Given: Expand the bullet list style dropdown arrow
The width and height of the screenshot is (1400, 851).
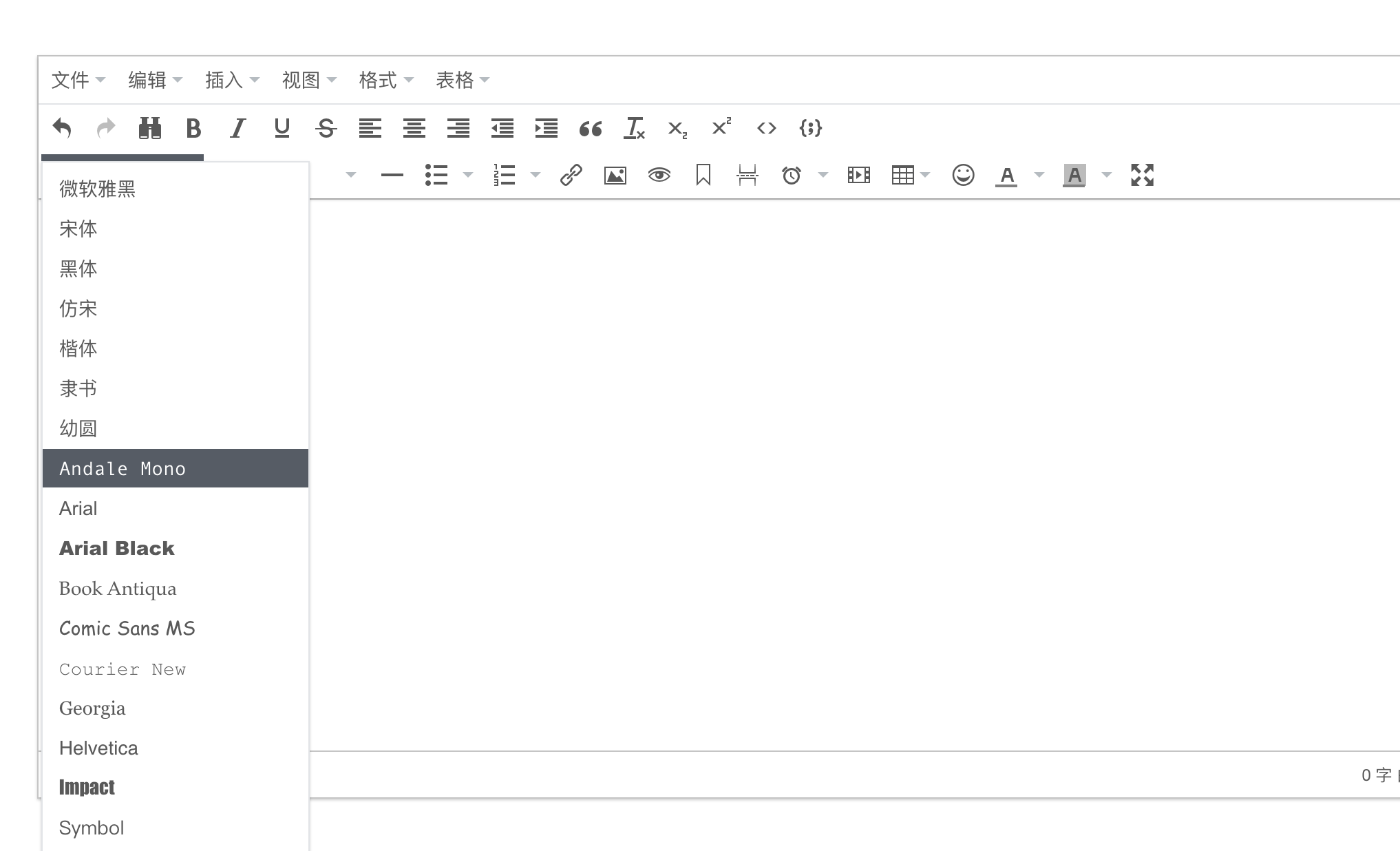Looking at the screenshot, I should (468, 175).
